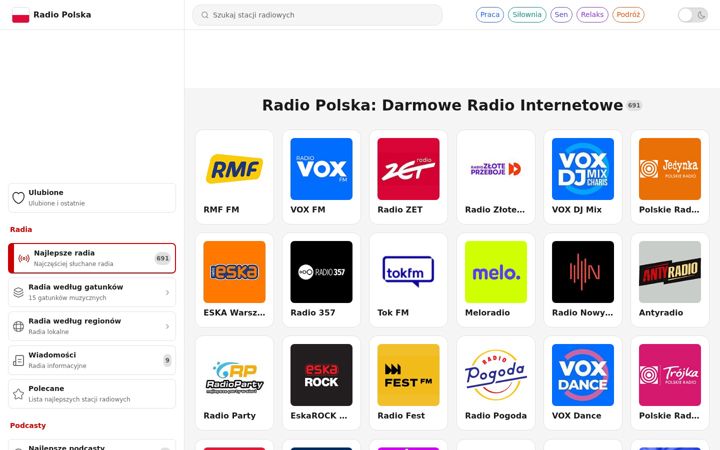Open VOX FM station logo
This screenshot has height=450, width=720.
point(321,169)
